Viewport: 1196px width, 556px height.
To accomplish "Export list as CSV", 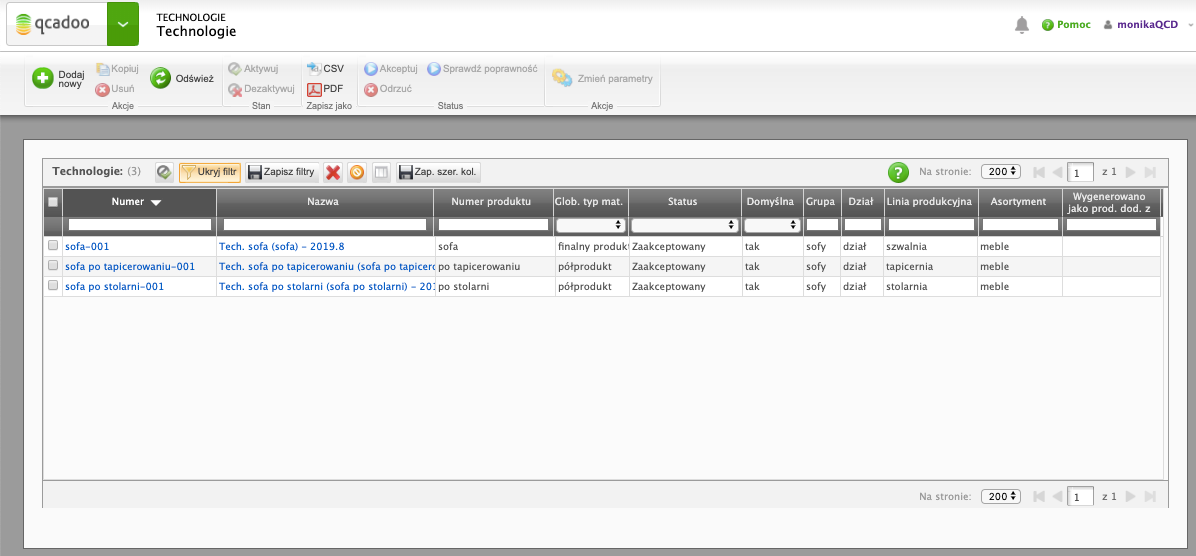I will [326, 69].
